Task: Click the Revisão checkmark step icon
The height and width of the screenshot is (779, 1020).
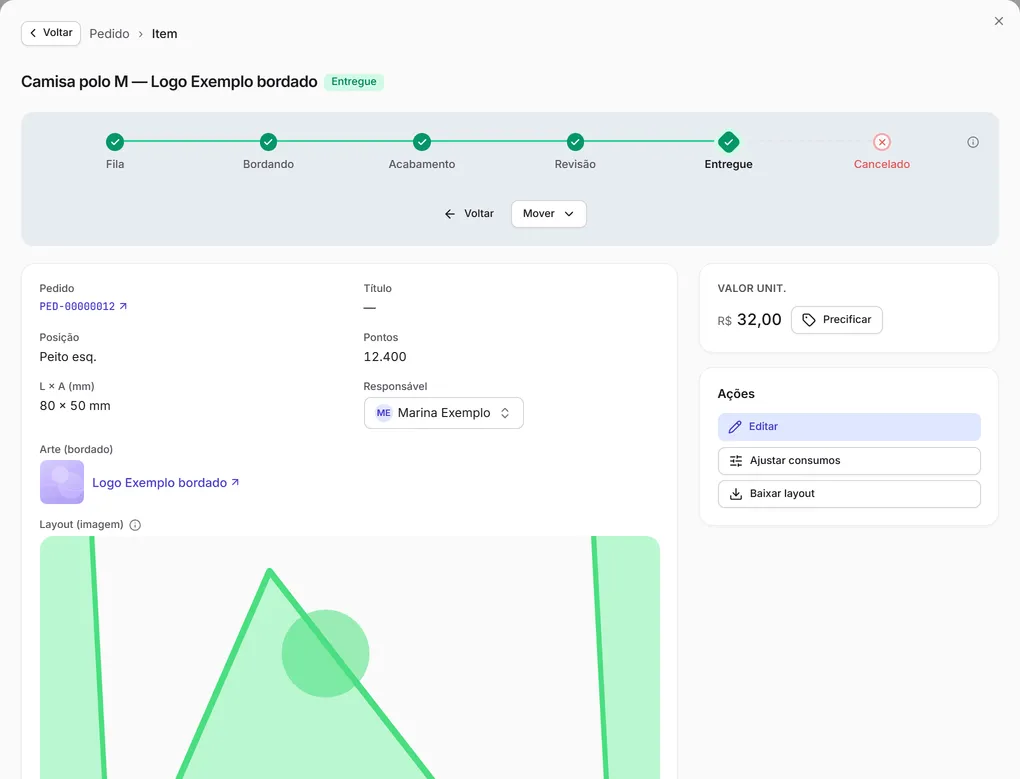Action: (575, 141)
